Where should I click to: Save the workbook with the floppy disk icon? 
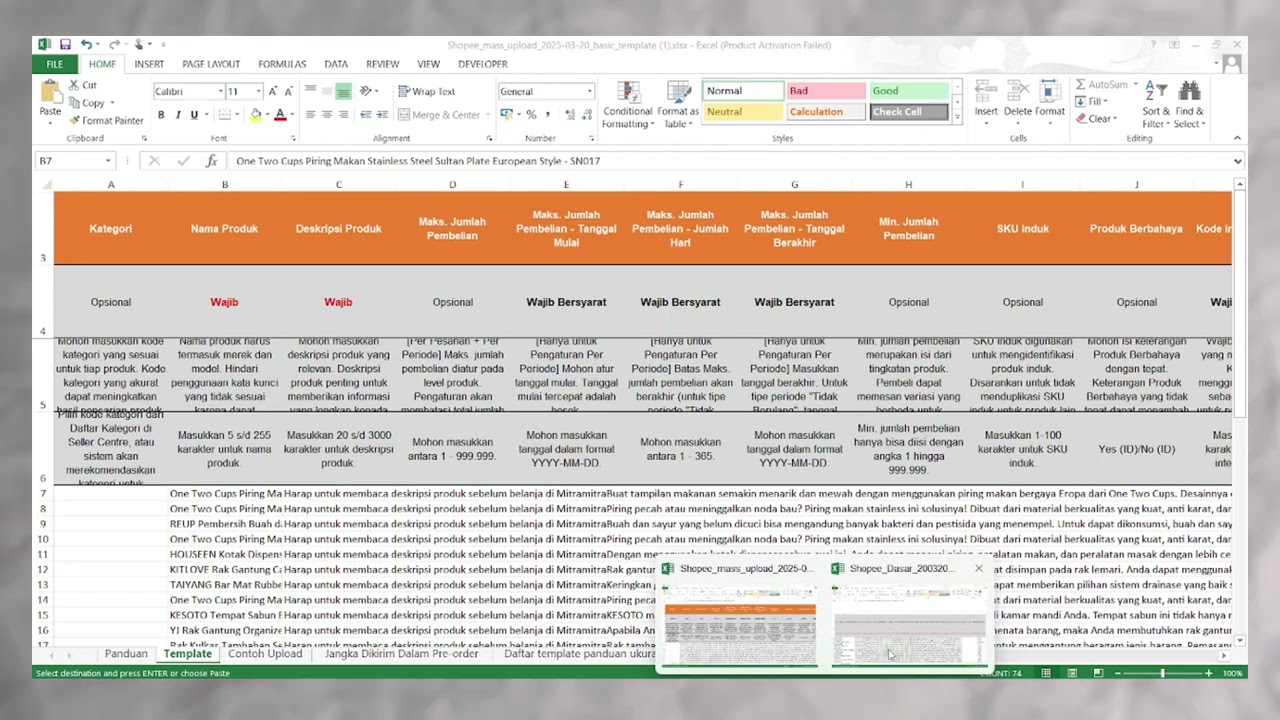tap(65, 45)
